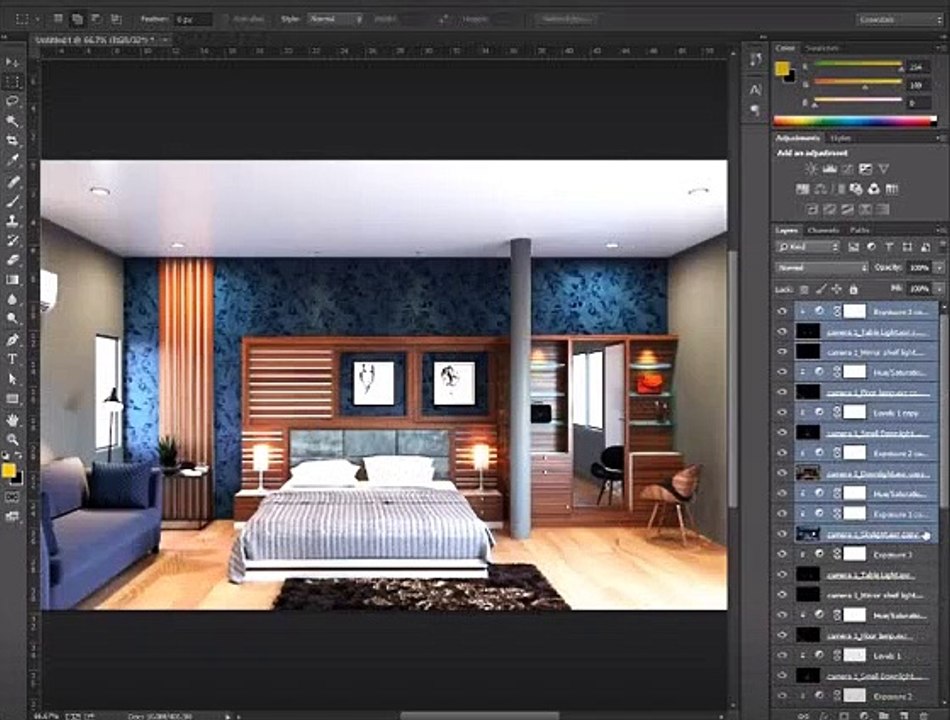Image resolution: width=950 pixels, height=720 pixels.
Task: Select the Pen tool
Action: pos(12,340)
